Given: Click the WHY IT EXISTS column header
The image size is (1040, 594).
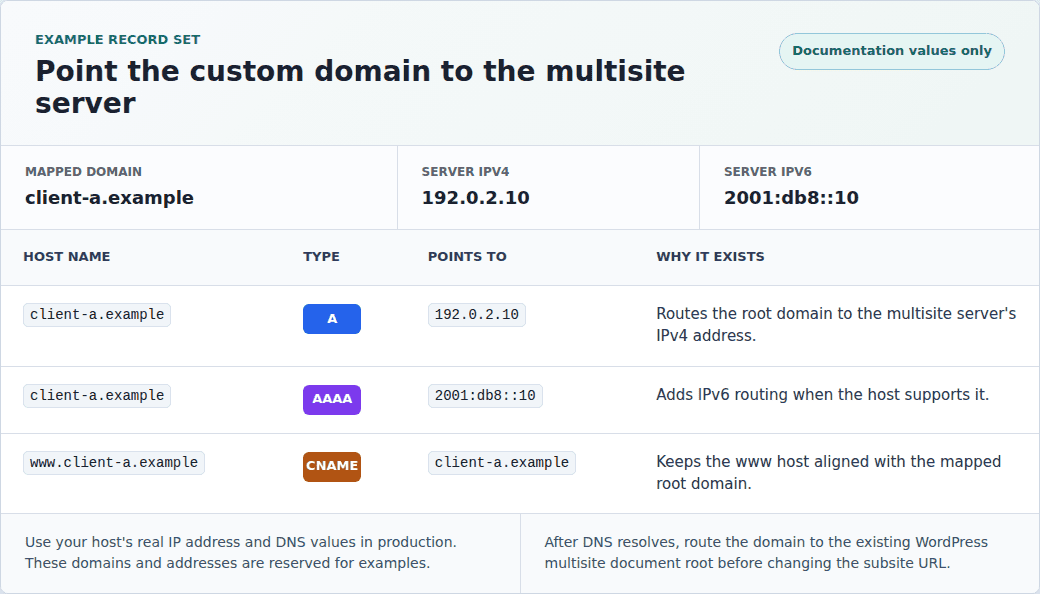Looking at the screenshot, I should tap(710, 257).
